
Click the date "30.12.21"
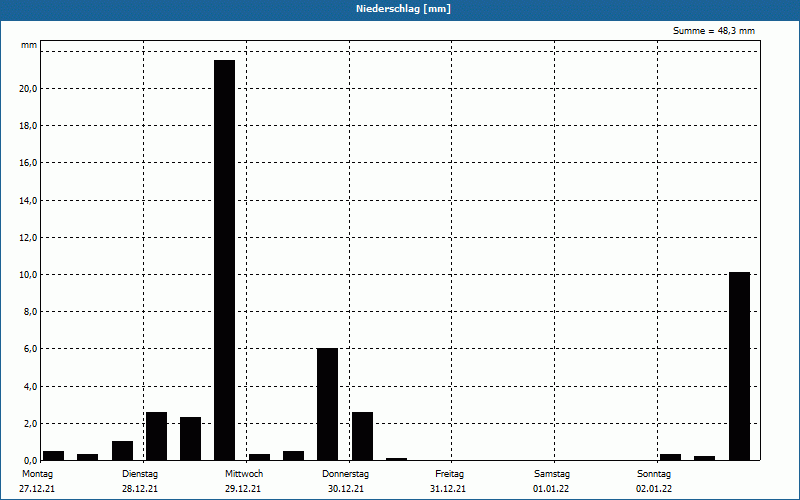pyautogui.click(x=346, y=489)
